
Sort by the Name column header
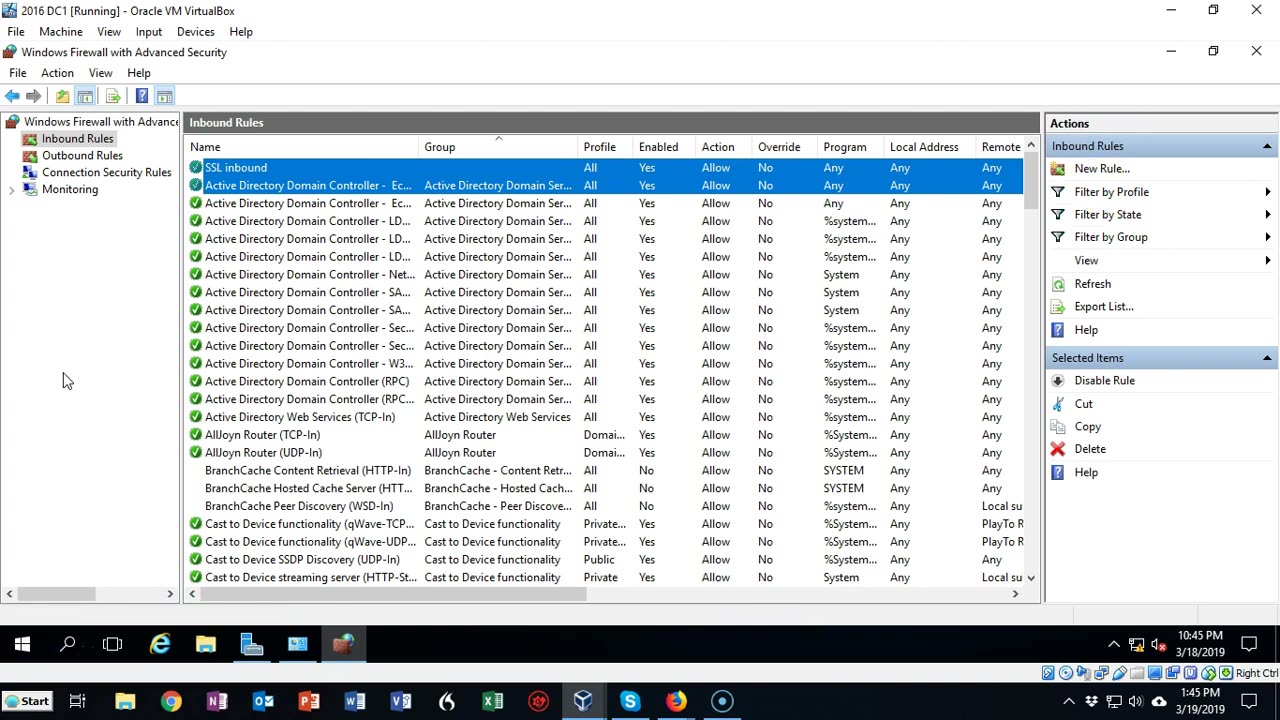(x=303, y=147)
